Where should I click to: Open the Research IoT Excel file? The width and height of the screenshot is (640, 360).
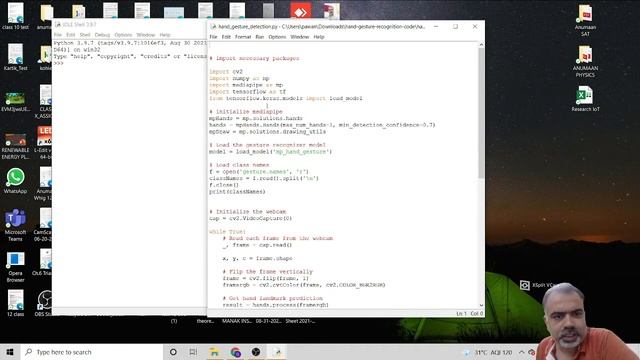585,99
